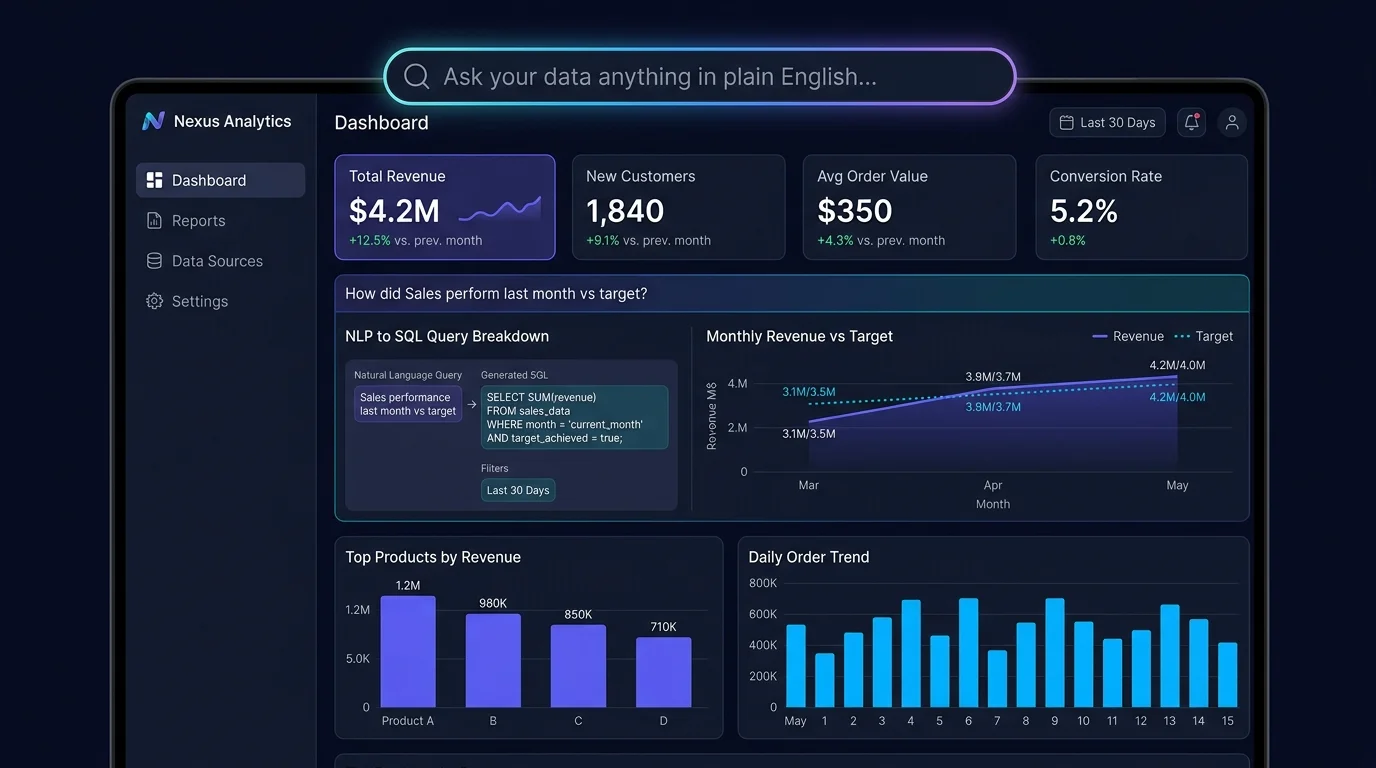The width and height of the screenshot is (1376, 768).
Task: Open the user profile avatar icon
Action: pos(1232,122)
